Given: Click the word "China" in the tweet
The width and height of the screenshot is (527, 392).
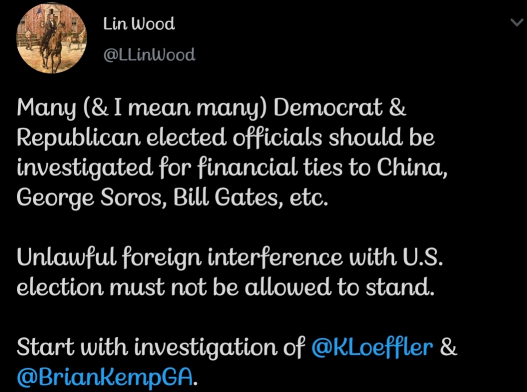Looking at the screenshot, I should [409, 167].
